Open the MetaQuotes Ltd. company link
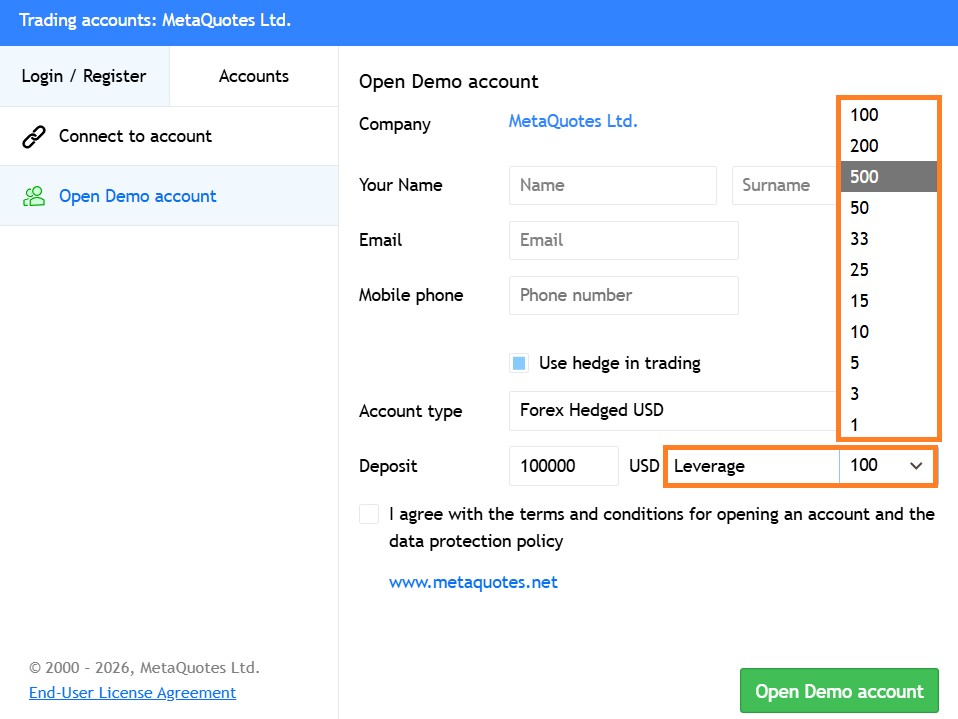This screenshot has width=958, height=719. point(573,122)
